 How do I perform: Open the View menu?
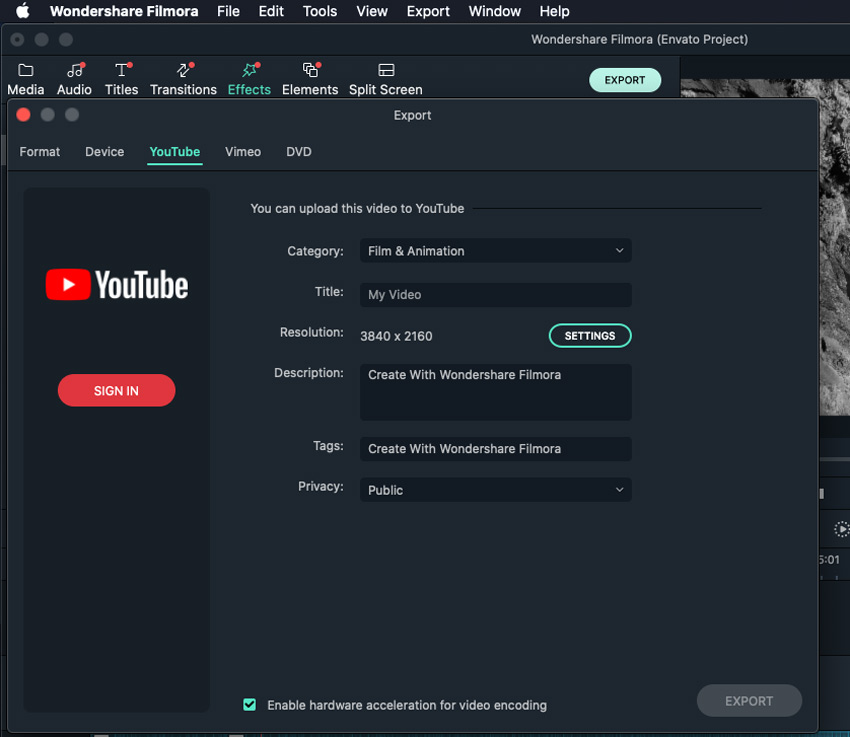372,11
